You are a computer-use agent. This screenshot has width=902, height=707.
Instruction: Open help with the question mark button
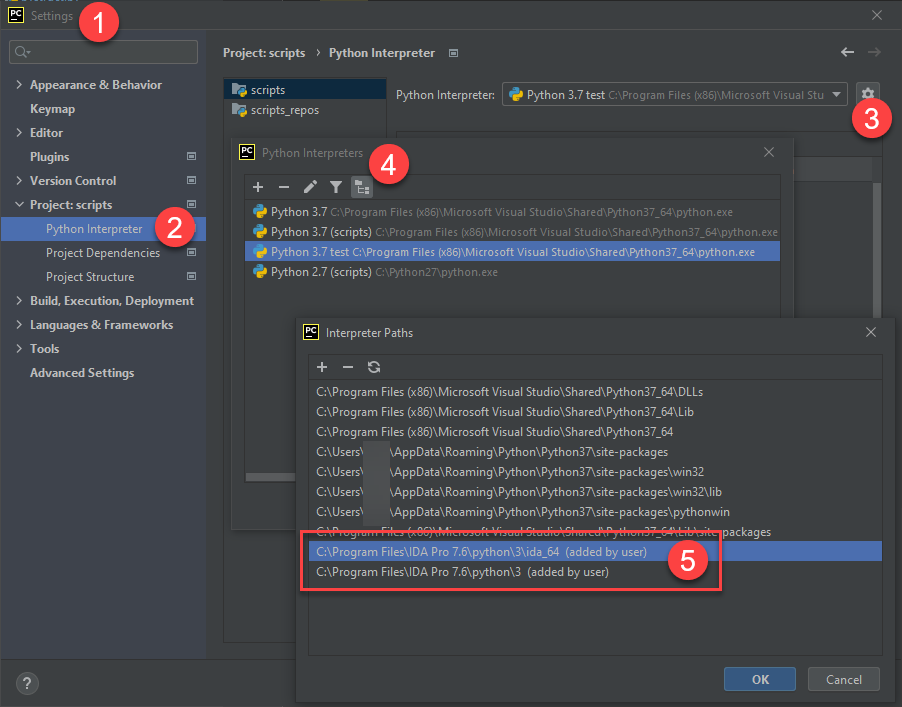pos(27,683)
